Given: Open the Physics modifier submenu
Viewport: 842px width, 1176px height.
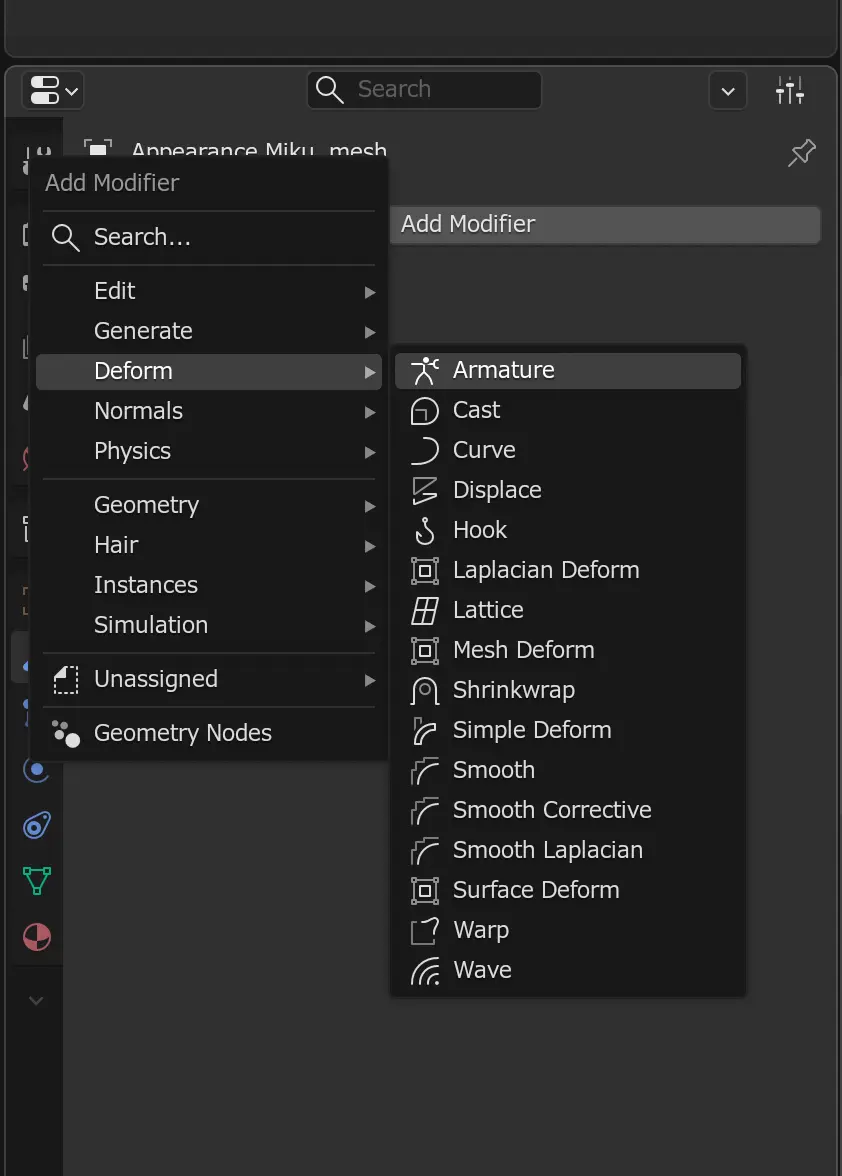Looking at the screenshot, I should (208, 452).
